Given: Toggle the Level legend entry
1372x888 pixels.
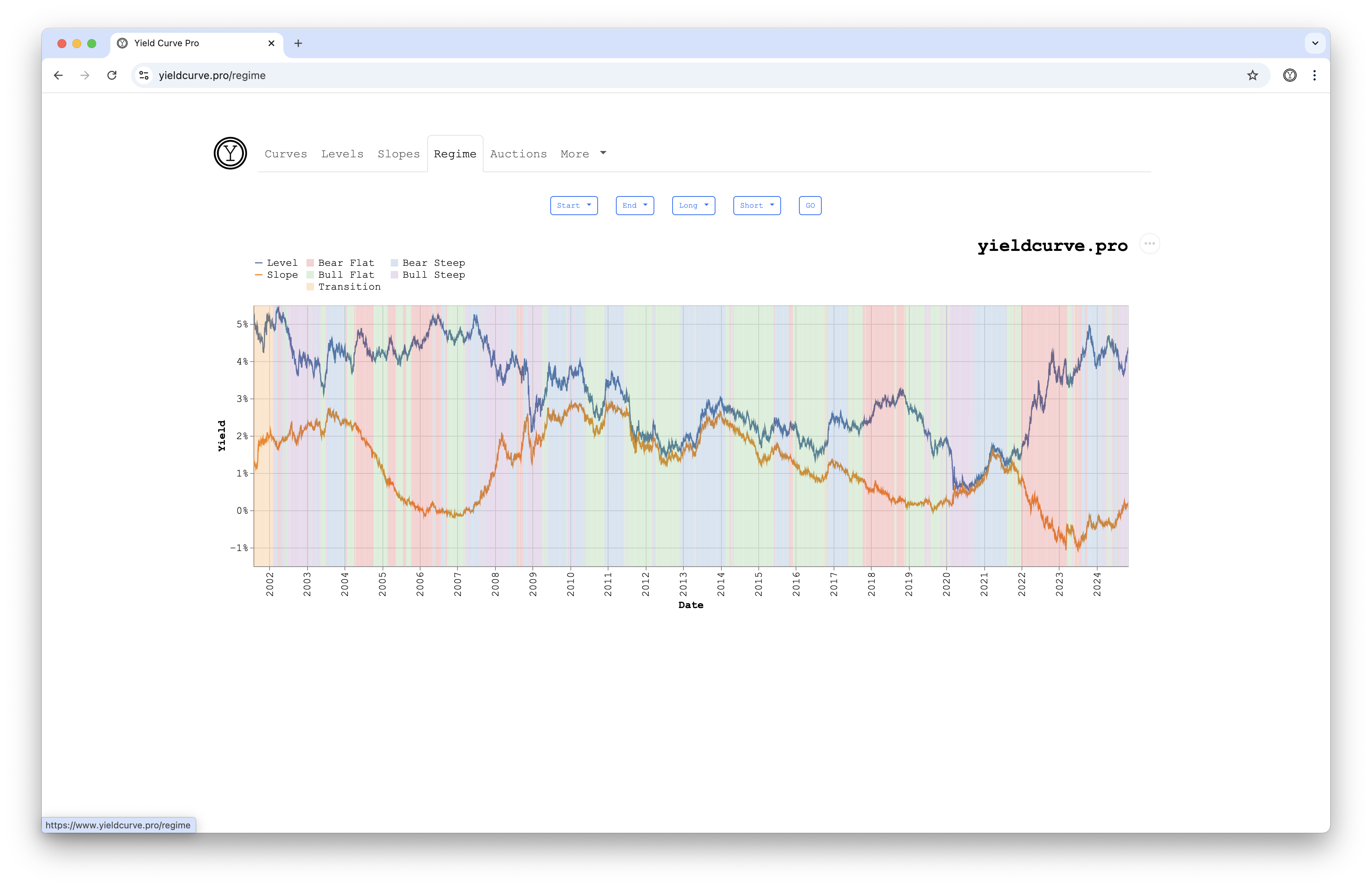Looking at the screenshot, I should pos(276,263).
